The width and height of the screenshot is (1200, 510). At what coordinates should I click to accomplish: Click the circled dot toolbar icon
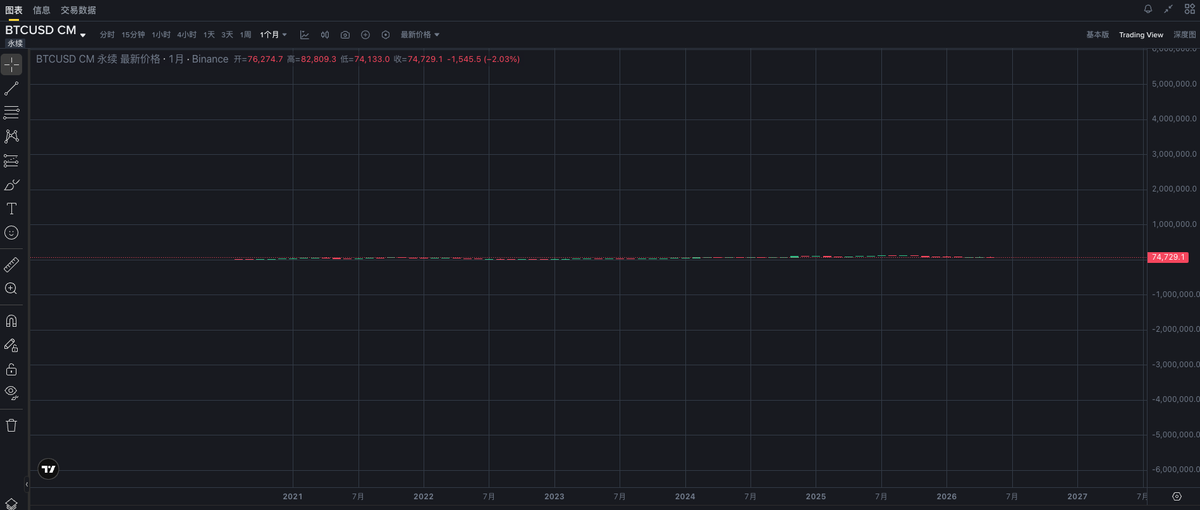click(385, 34)
